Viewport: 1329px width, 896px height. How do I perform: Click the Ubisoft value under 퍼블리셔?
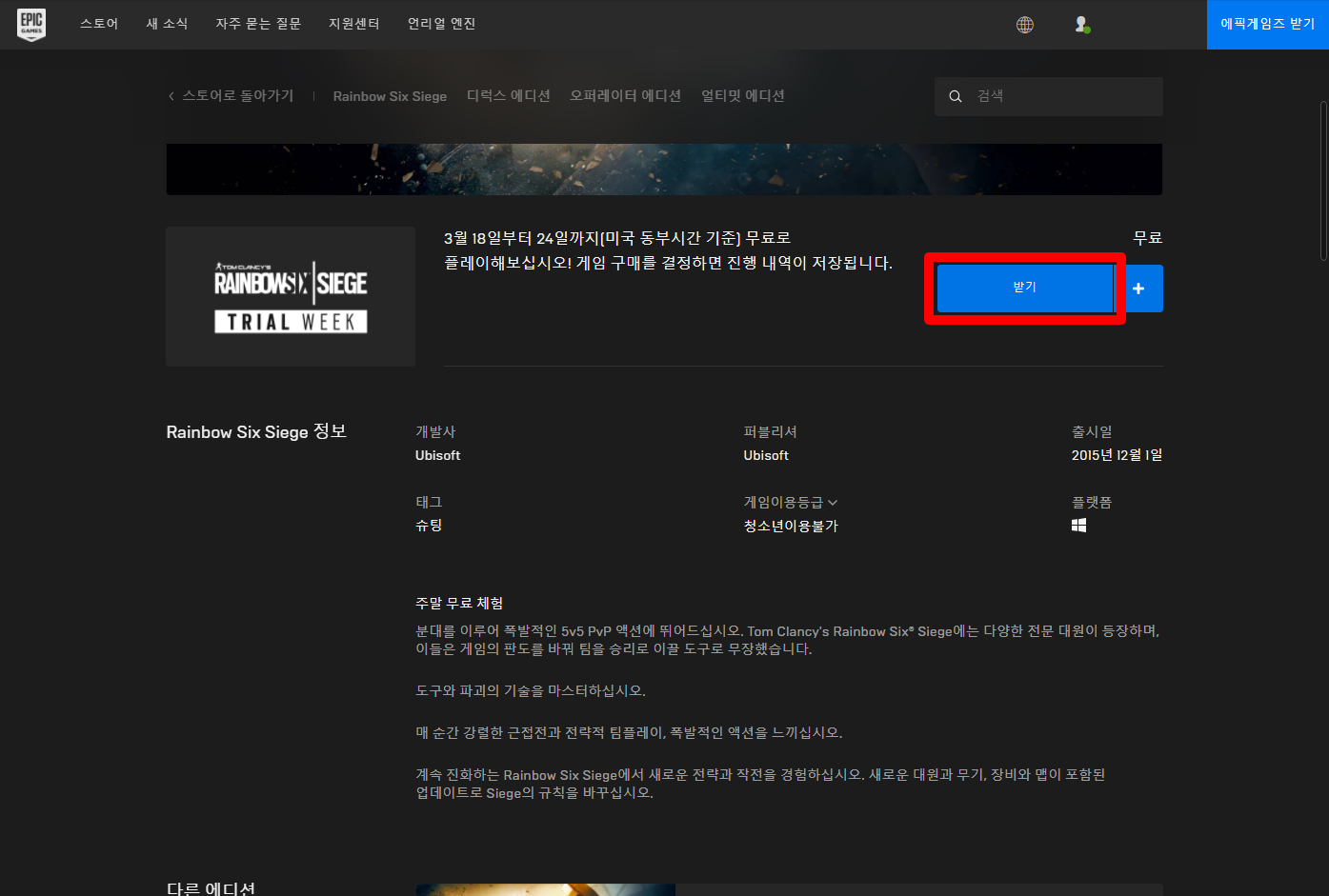766,455
